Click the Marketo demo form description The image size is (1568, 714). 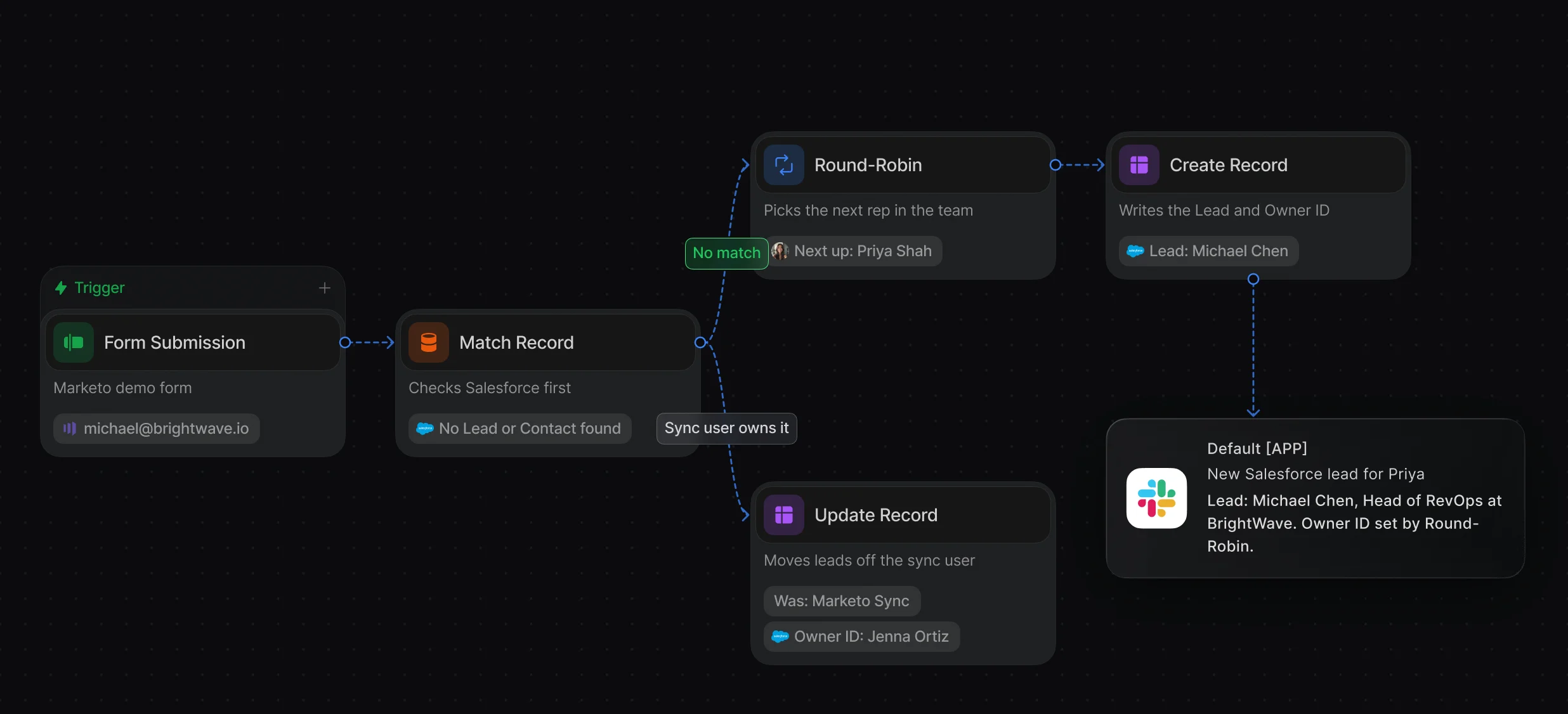click(122, 388)
